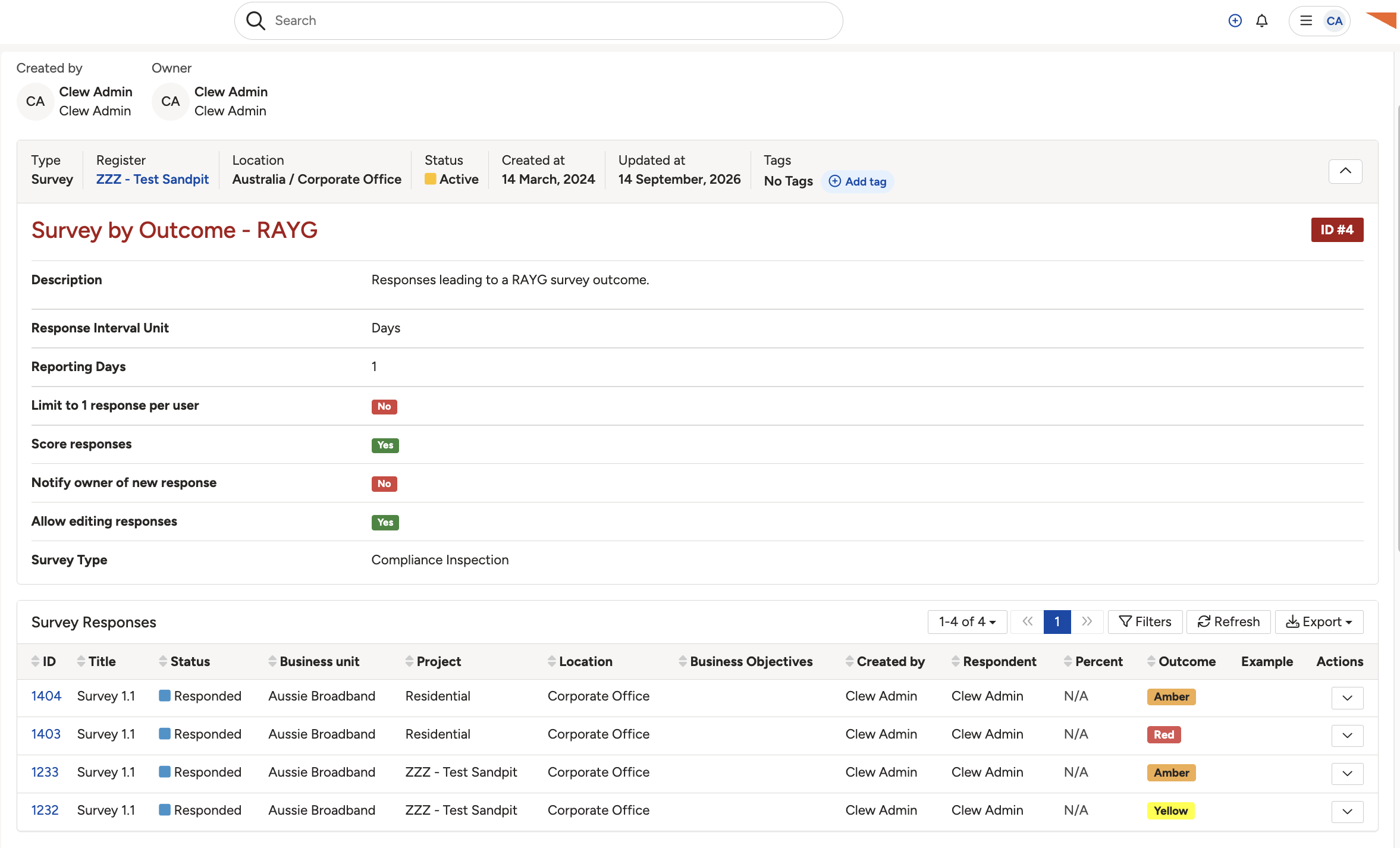Image resolution: width=1400 pixels, height=848 pixels.
Task: Sort responses by Business Objectives column
Action: [746, 661]
